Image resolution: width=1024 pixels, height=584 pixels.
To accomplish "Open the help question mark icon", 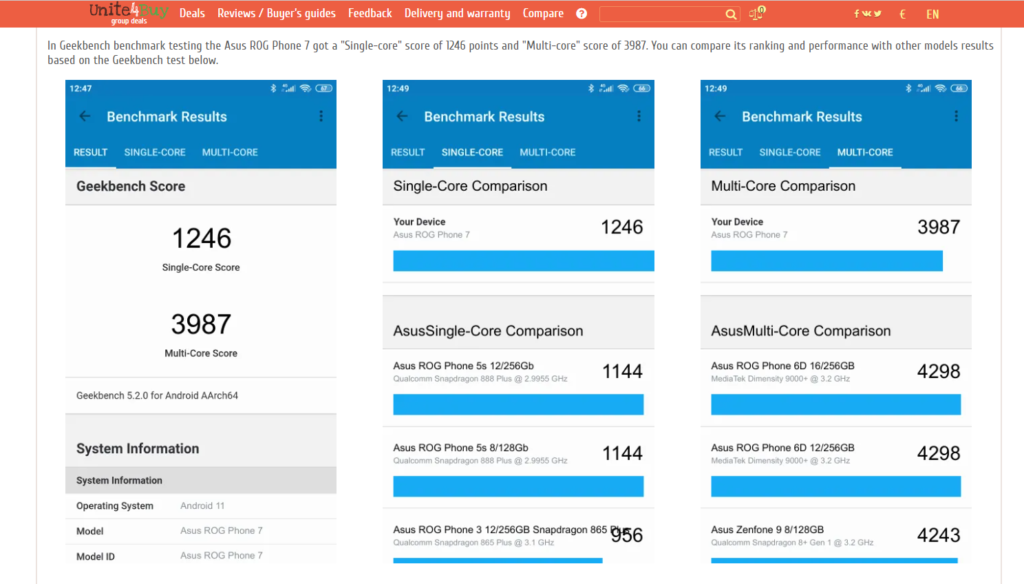I will tap(582, 14).
